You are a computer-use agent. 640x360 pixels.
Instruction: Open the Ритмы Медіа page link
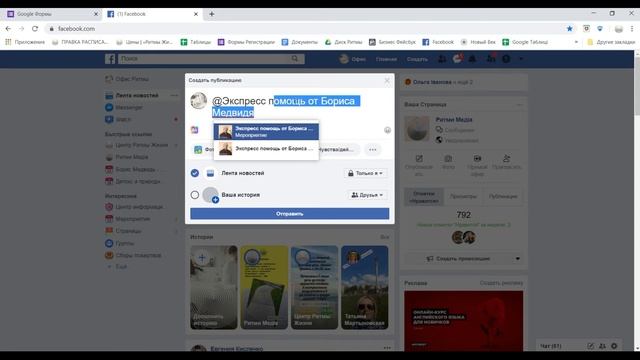pyautogui.click(x=454, y=120)
